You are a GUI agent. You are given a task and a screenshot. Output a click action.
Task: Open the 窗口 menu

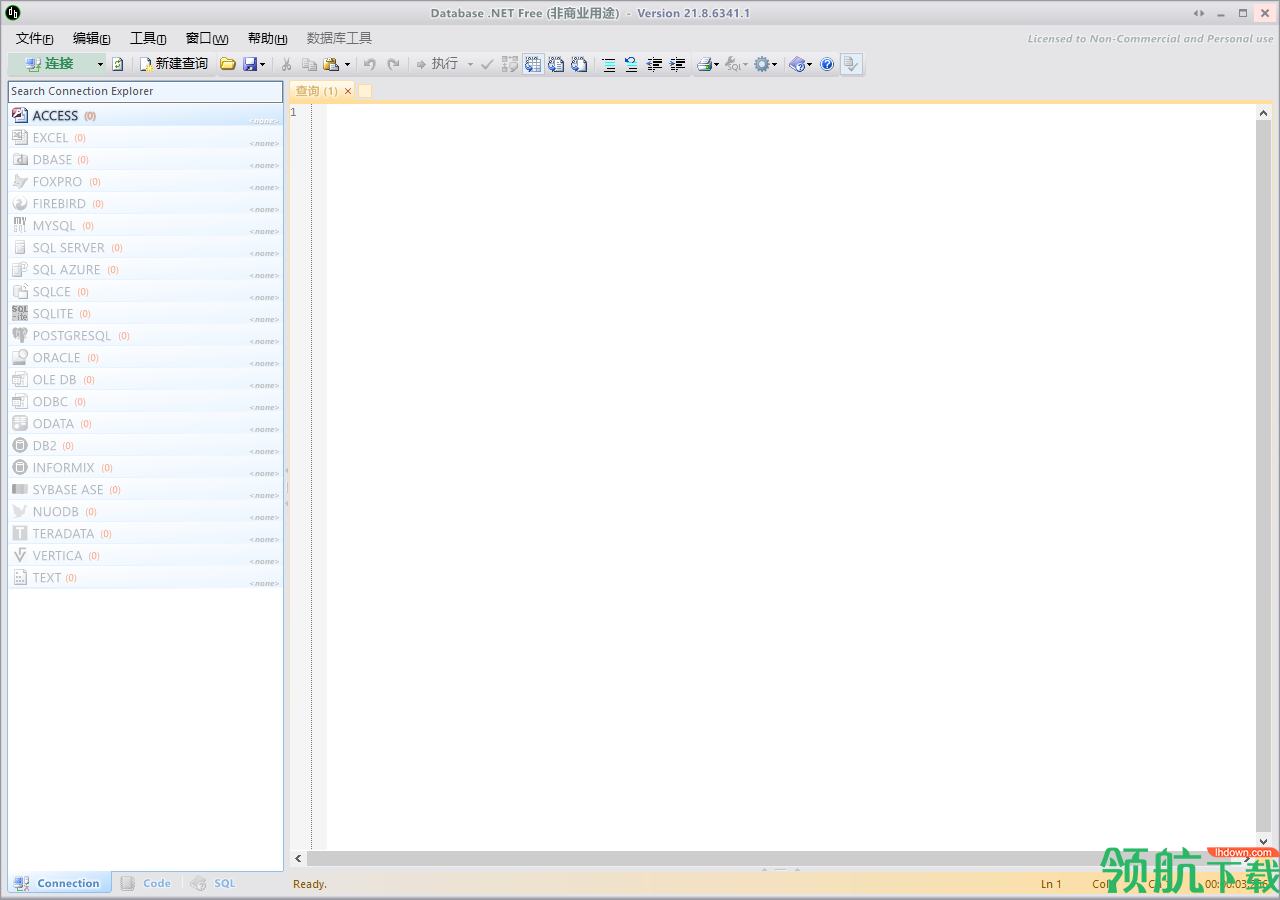(207, 38)
